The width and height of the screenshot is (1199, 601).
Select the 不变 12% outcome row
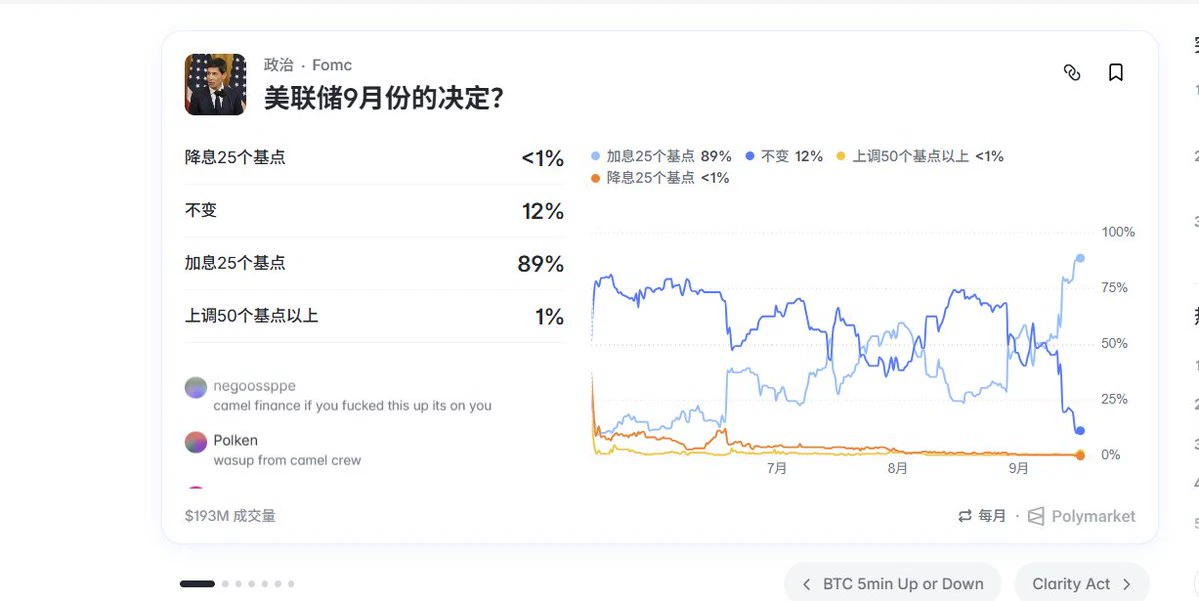375,211
